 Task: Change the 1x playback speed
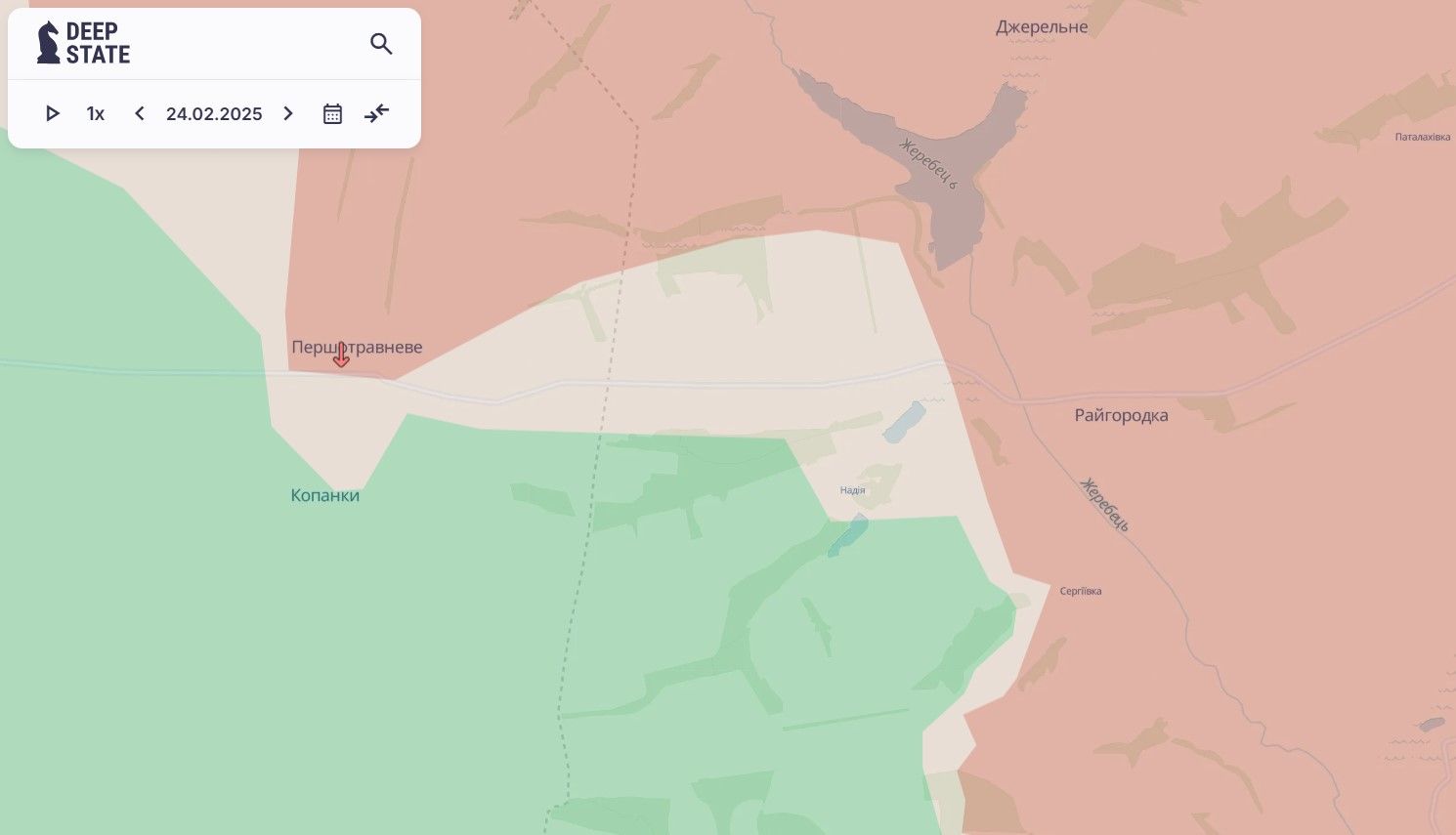96,114
